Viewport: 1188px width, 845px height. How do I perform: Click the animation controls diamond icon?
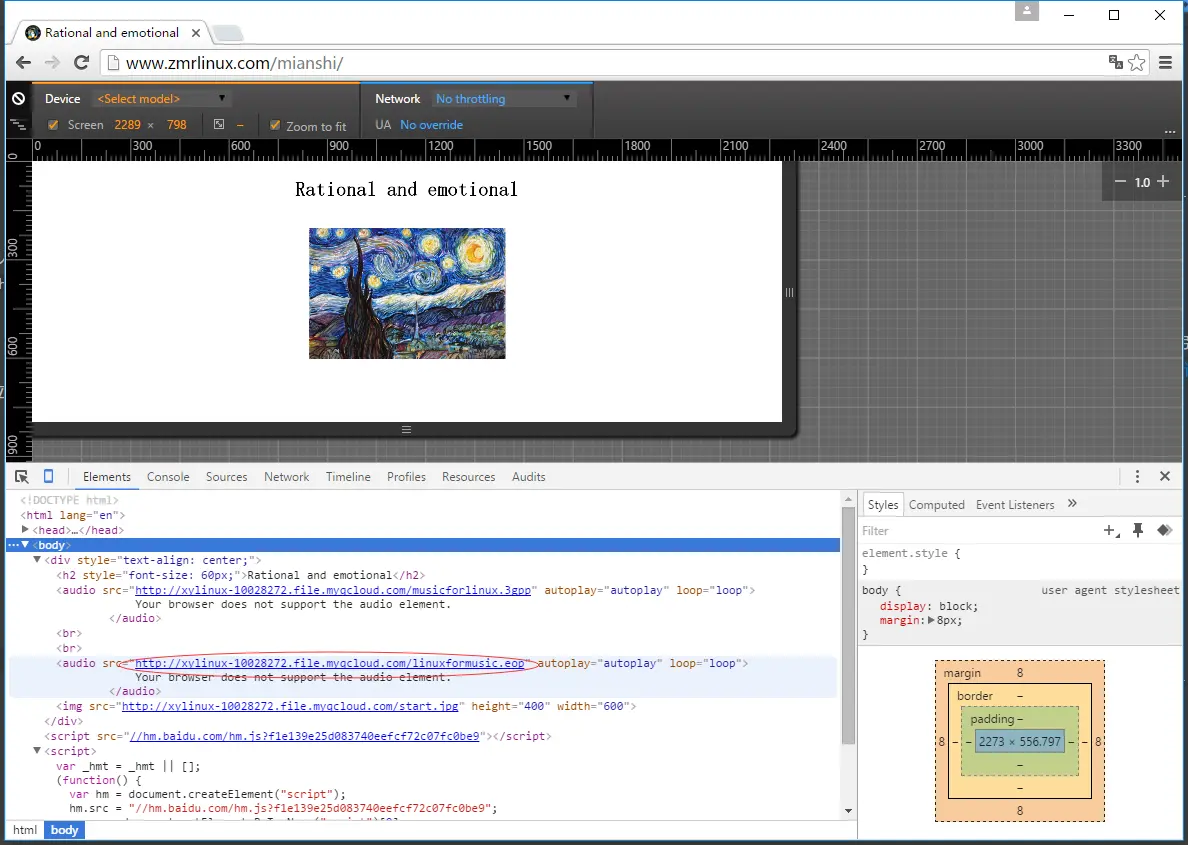click(x=1165, y=530)
